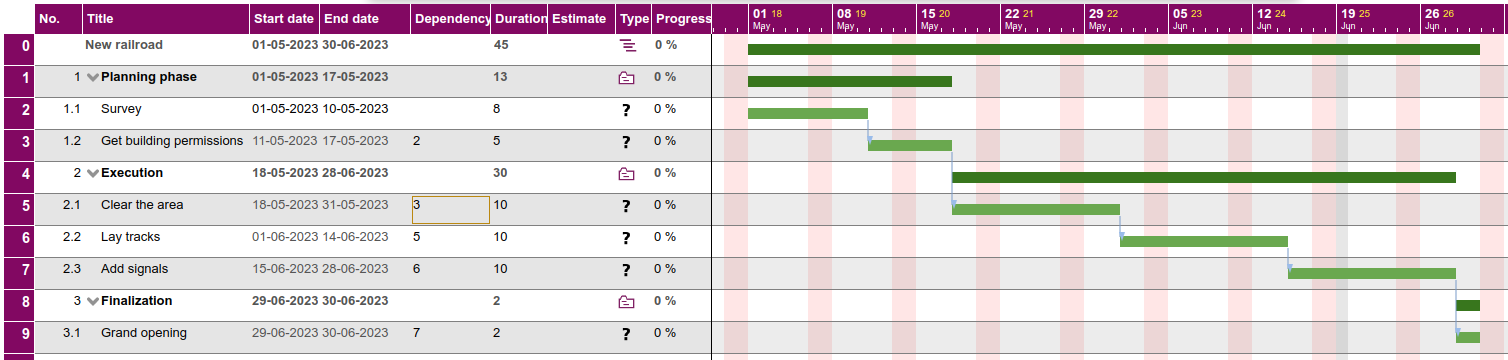This screenshot has height=360, width=1508.
Task: Click the folder type icon of Planning phase
Action: click(x=627, y=77)
